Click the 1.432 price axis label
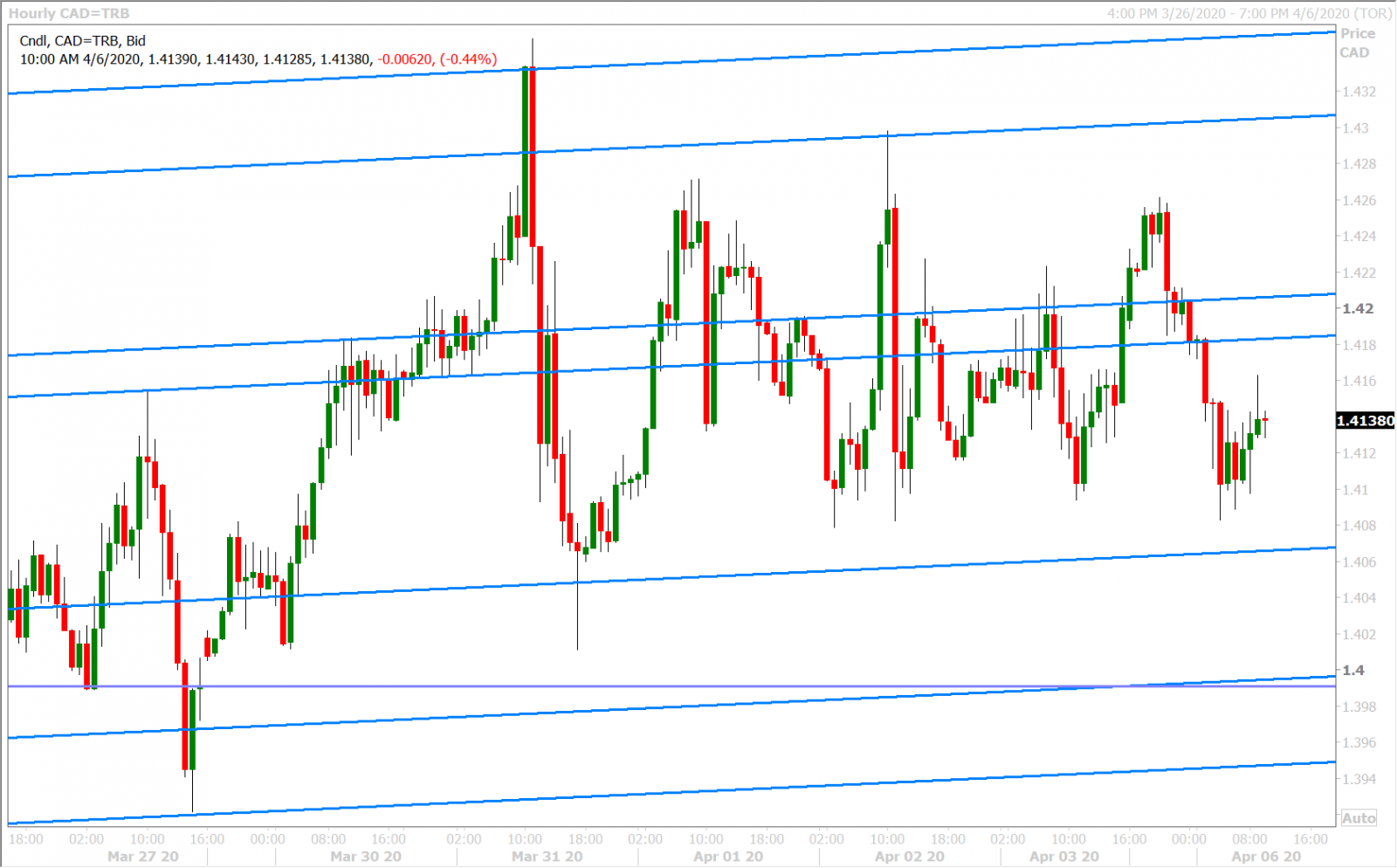Image resolution: width=1397 pixels, height=868 pixels. tap(1359, 92)
